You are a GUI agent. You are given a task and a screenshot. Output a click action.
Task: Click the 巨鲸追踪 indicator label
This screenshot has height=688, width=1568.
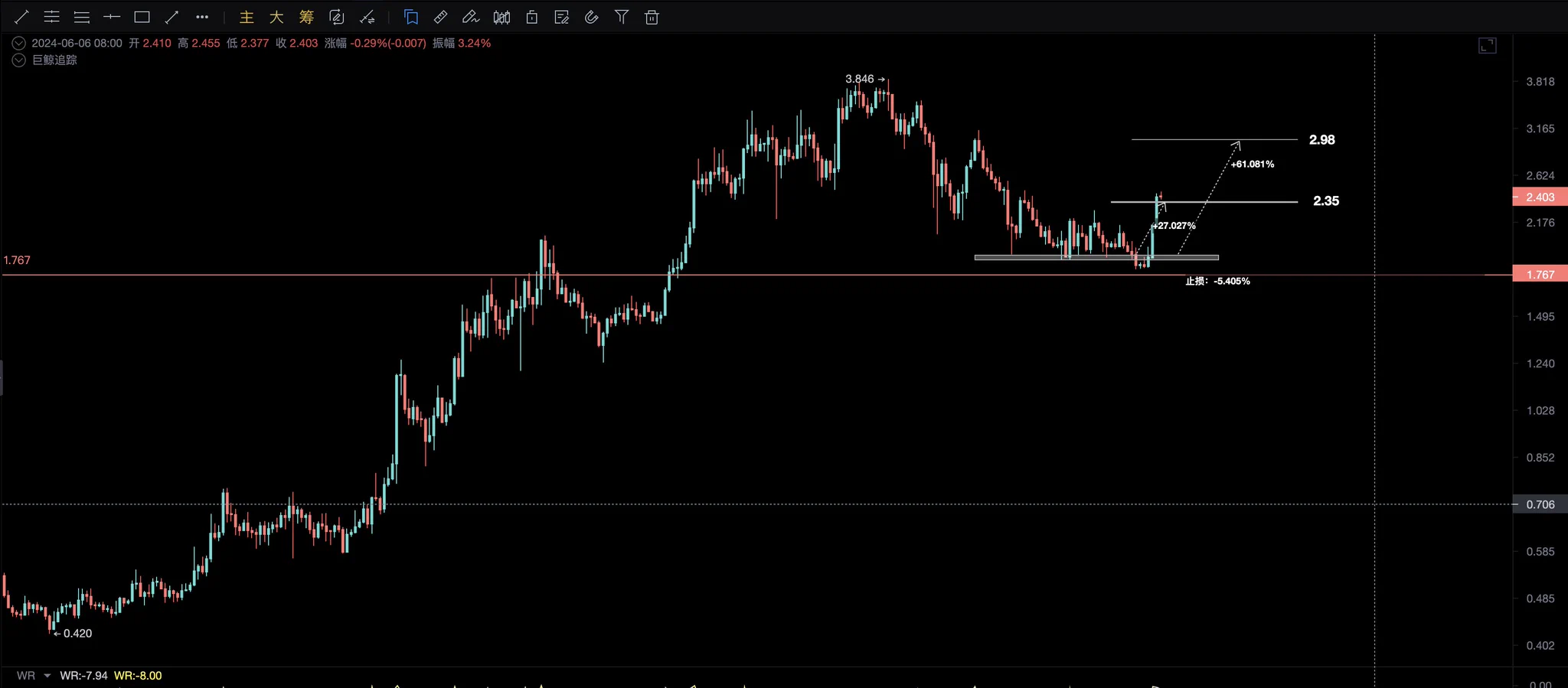[x=54, y=60]
